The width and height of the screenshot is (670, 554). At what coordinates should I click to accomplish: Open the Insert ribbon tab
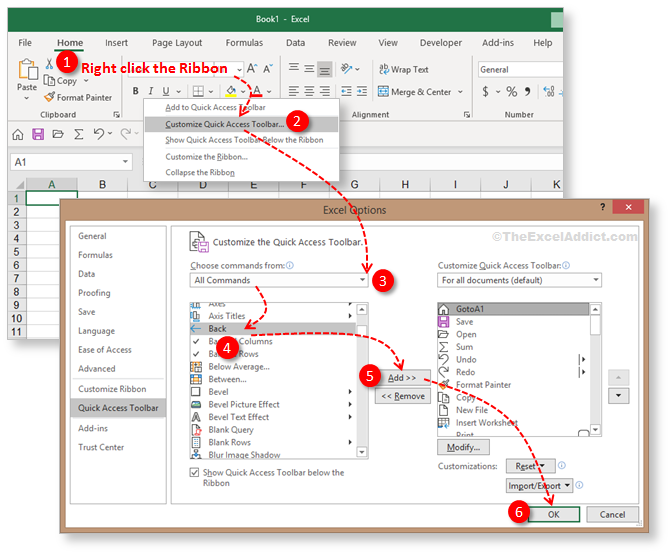(116, 43)
